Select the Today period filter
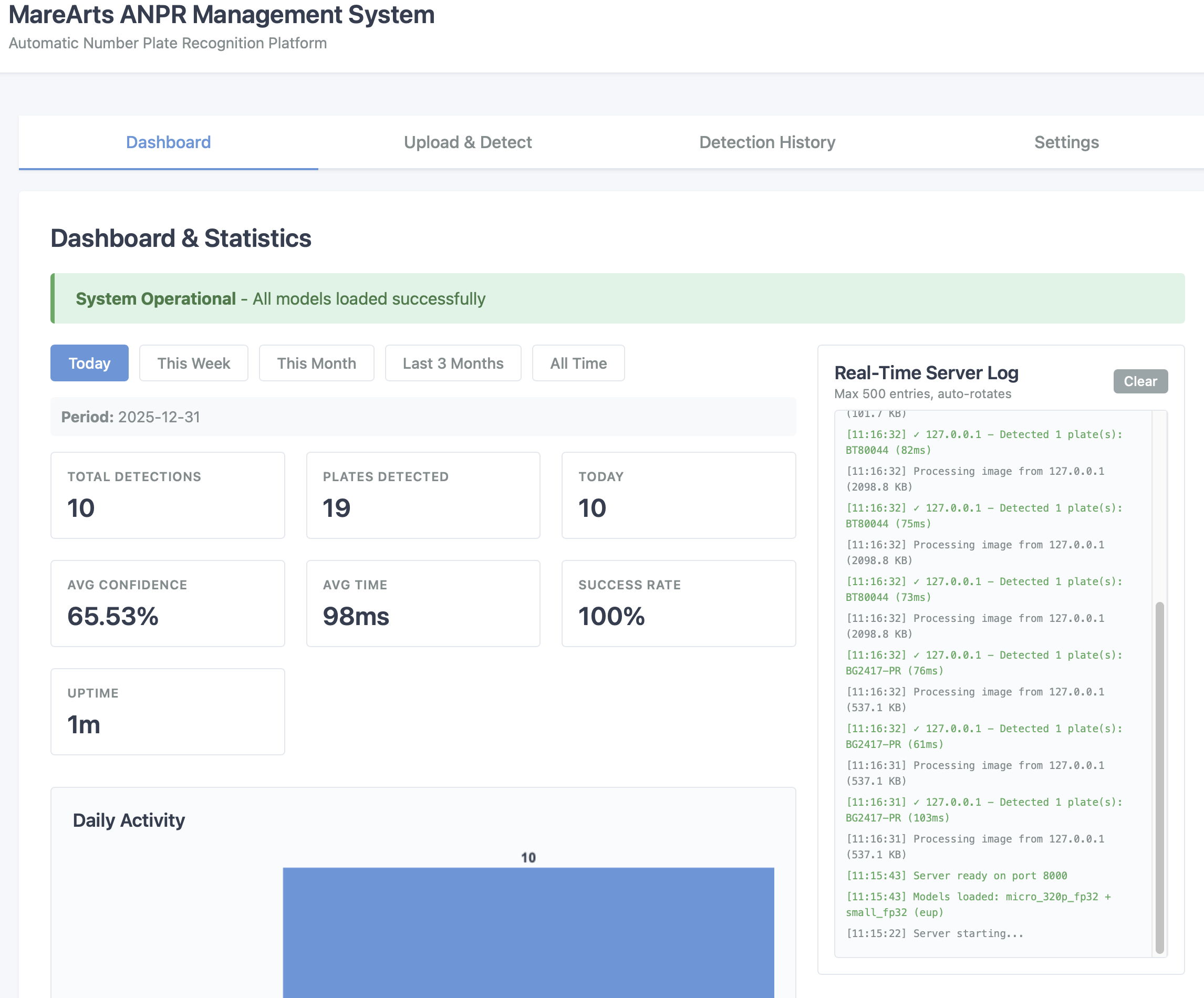The height and width of the screenshot is (998, 1204). click(x=89, y=363)
